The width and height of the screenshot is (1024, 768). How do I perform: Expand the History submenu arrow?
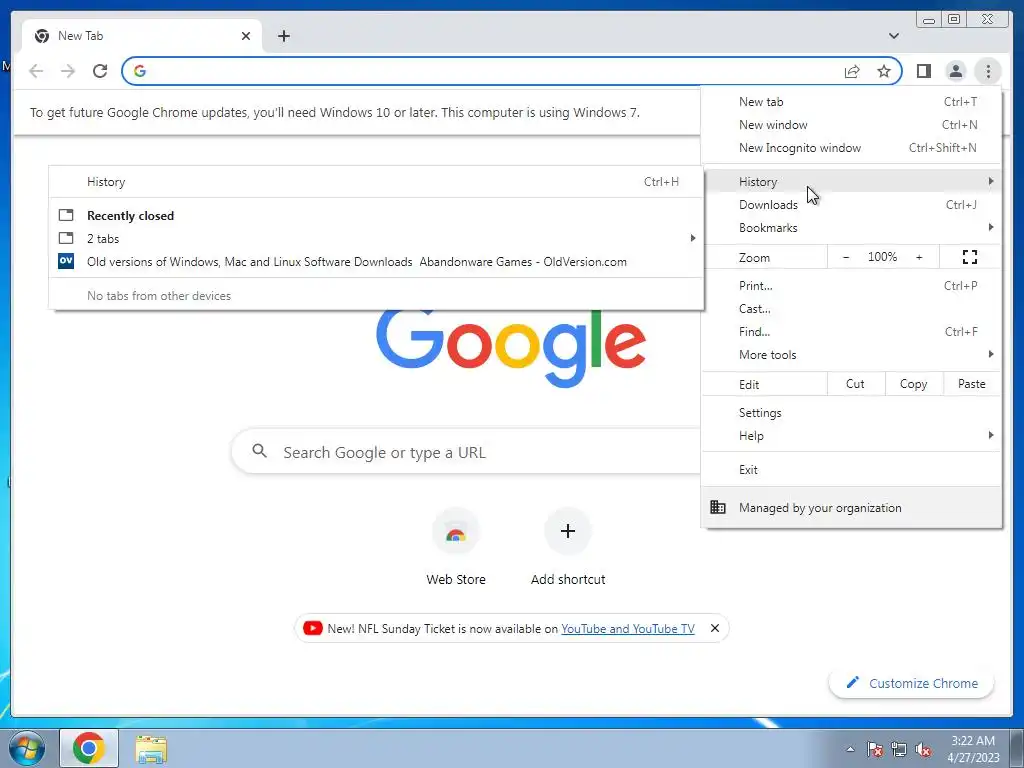(991, 181)
